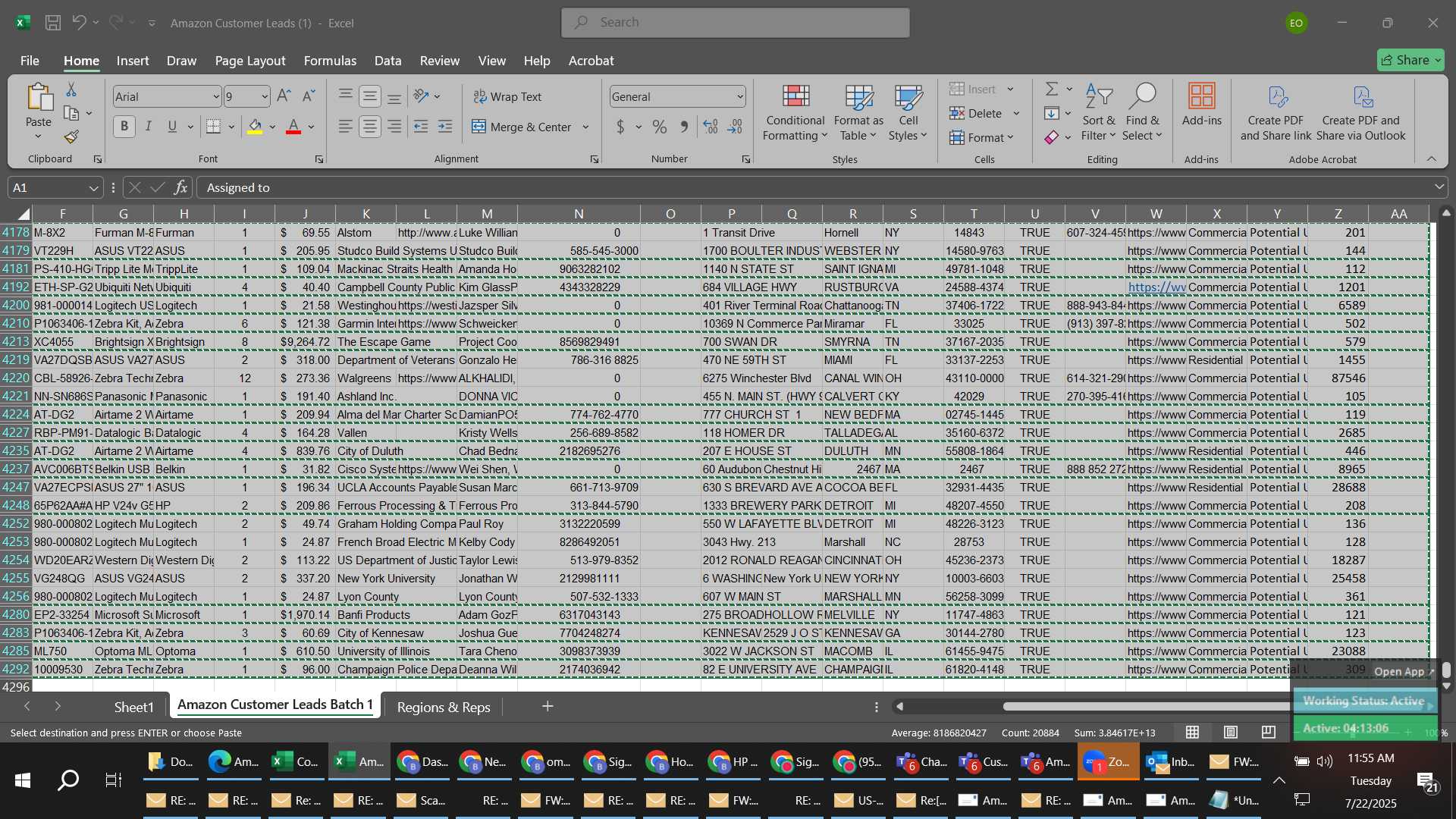The height and width of the screenshot is (819, 1456).
Task: Apply Percent Style format
Action: click(x=660, y=127)
